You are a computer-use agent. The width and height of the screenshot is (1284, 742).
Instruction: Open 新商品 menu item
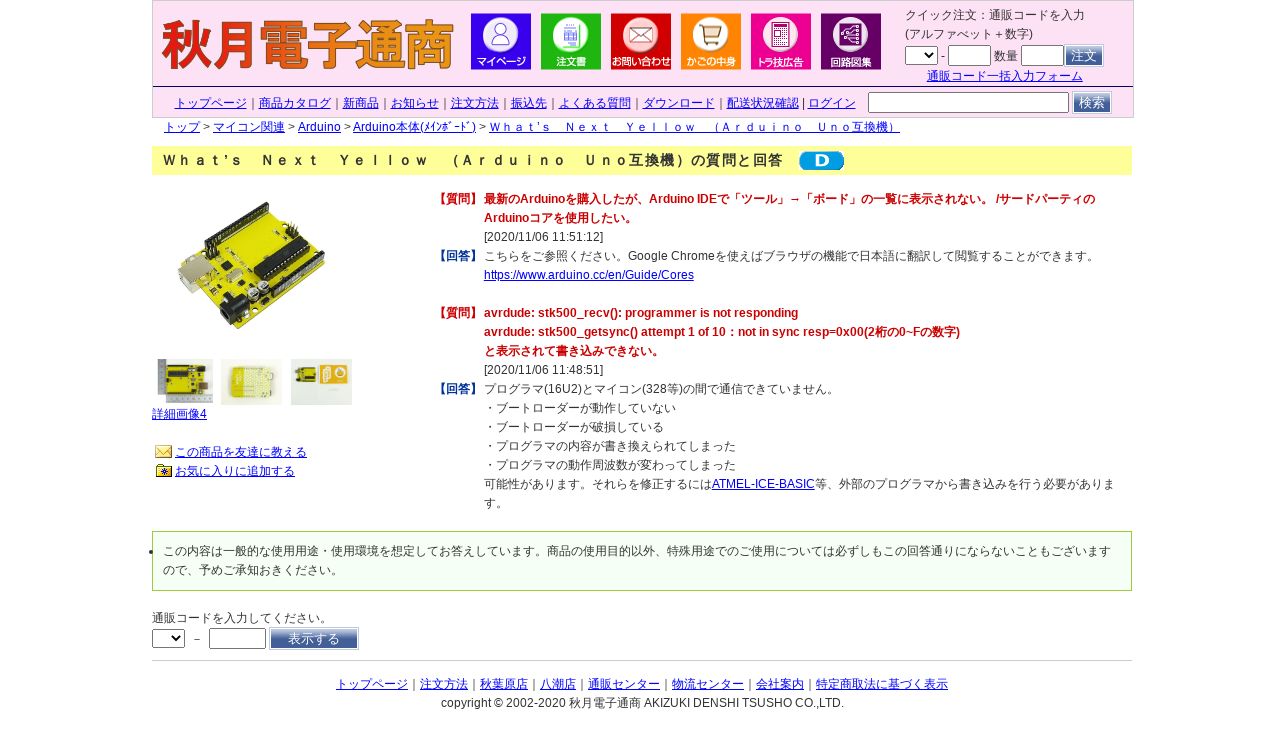click(361, 103)
